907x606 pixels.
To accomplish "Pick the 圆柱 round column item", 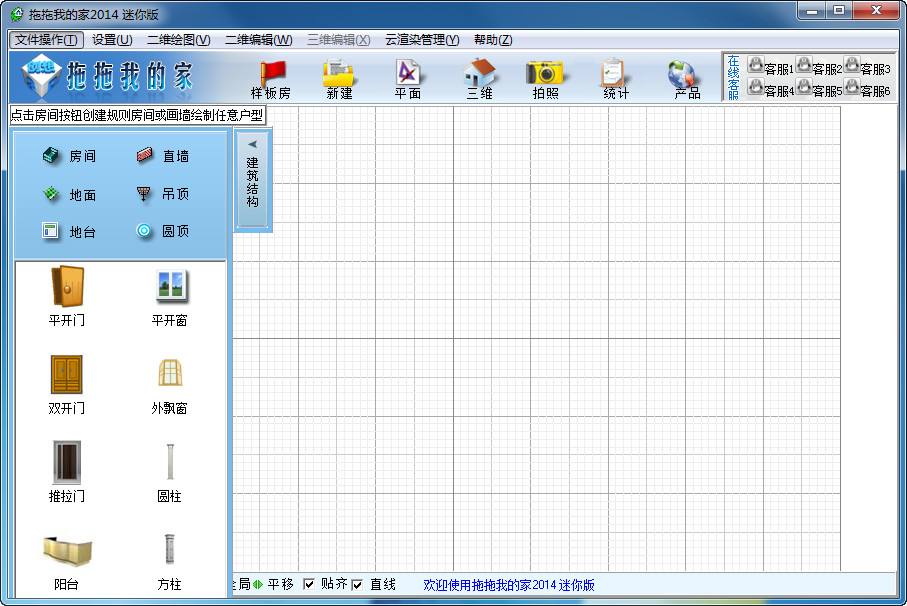I will (169, 472).
